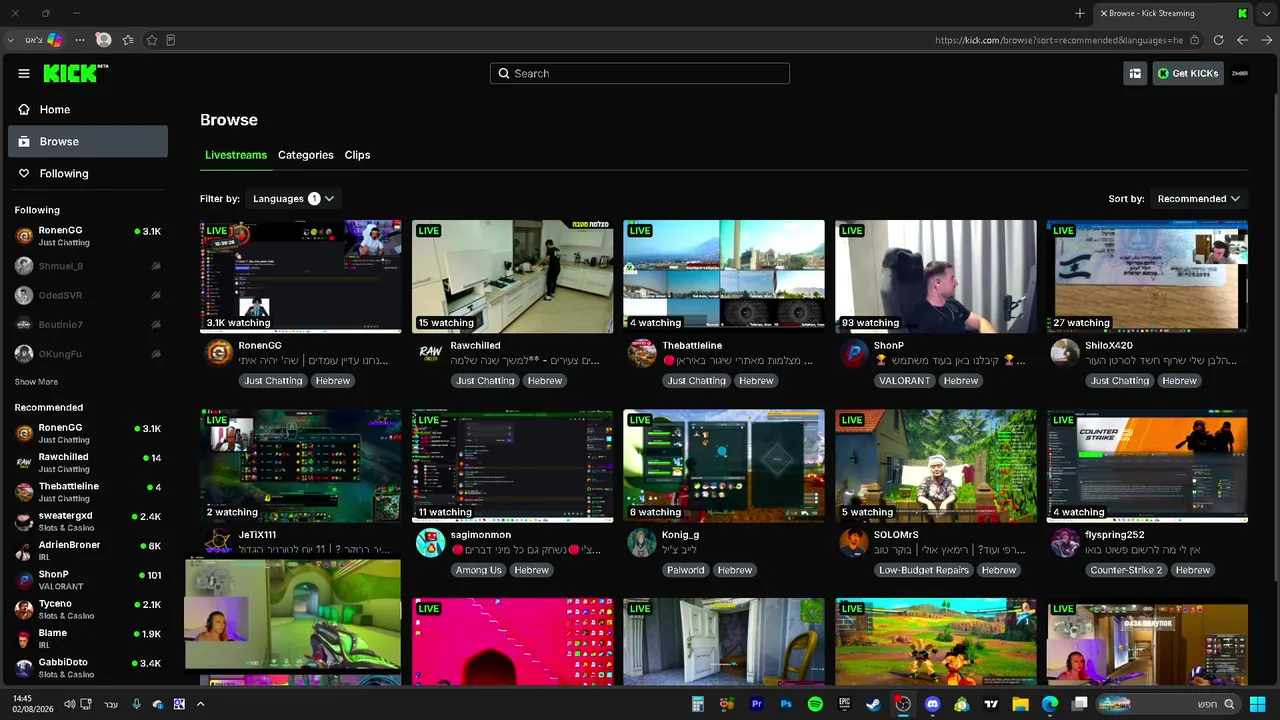Open the user profile avatar menu
Screen dimensions: 1280x720
[1240, 73]
